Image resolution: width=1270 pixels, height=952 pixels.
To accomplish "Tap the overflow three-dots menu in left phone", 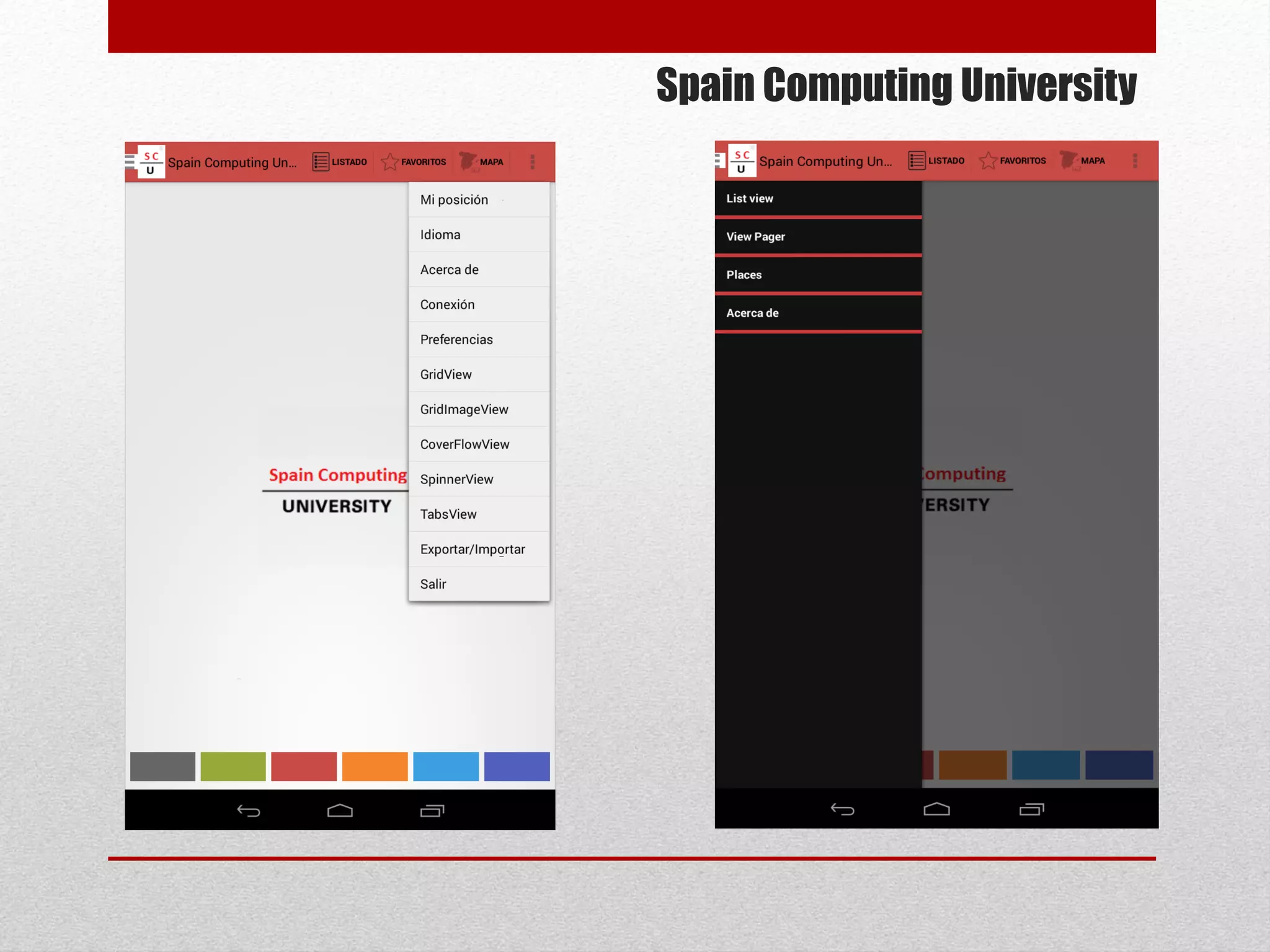I will [x=532, y=162].
